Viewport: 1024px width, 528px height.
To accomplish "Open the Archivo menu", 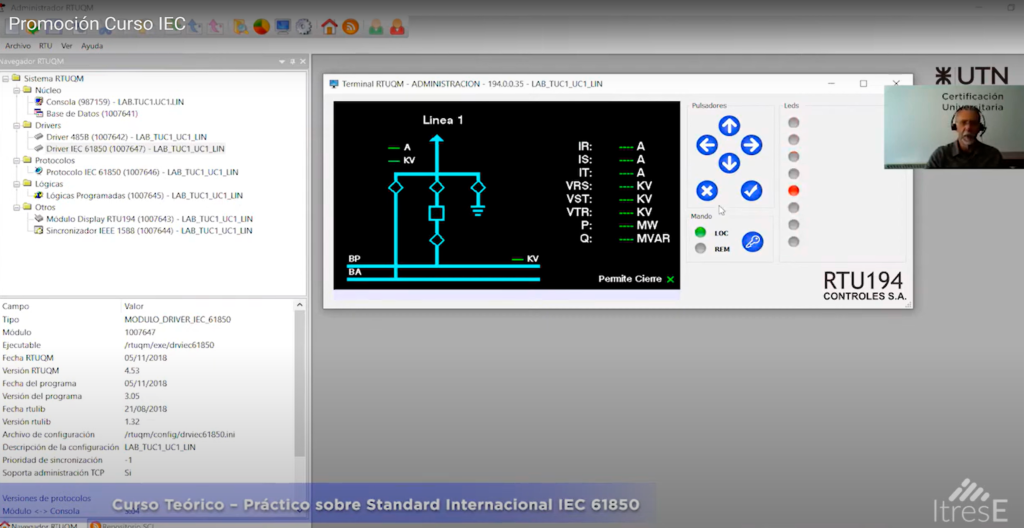I will click(x=18, y=46).
